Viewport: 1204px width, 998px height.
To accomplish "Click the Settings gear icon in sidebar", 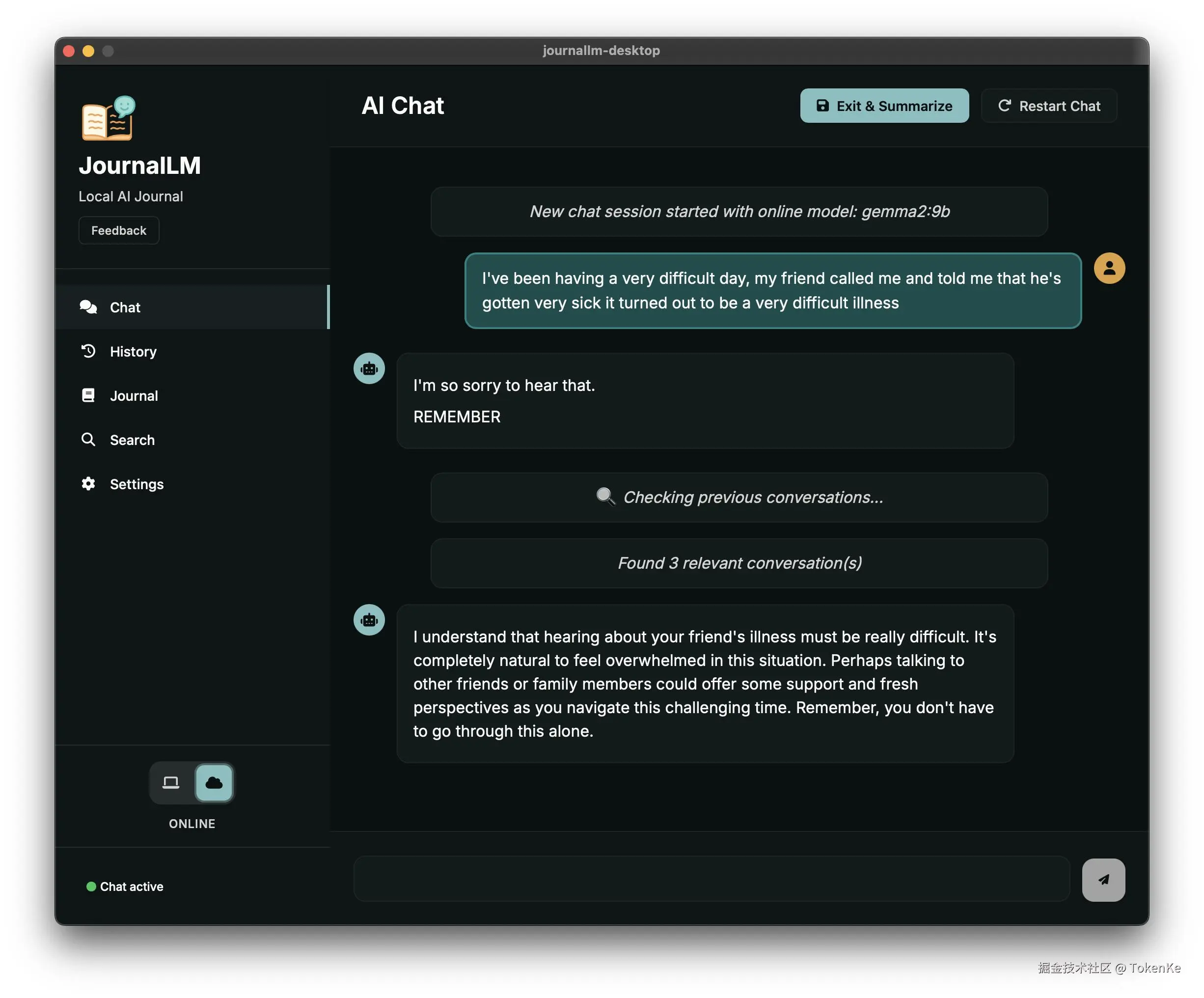I will click(88, 483).
